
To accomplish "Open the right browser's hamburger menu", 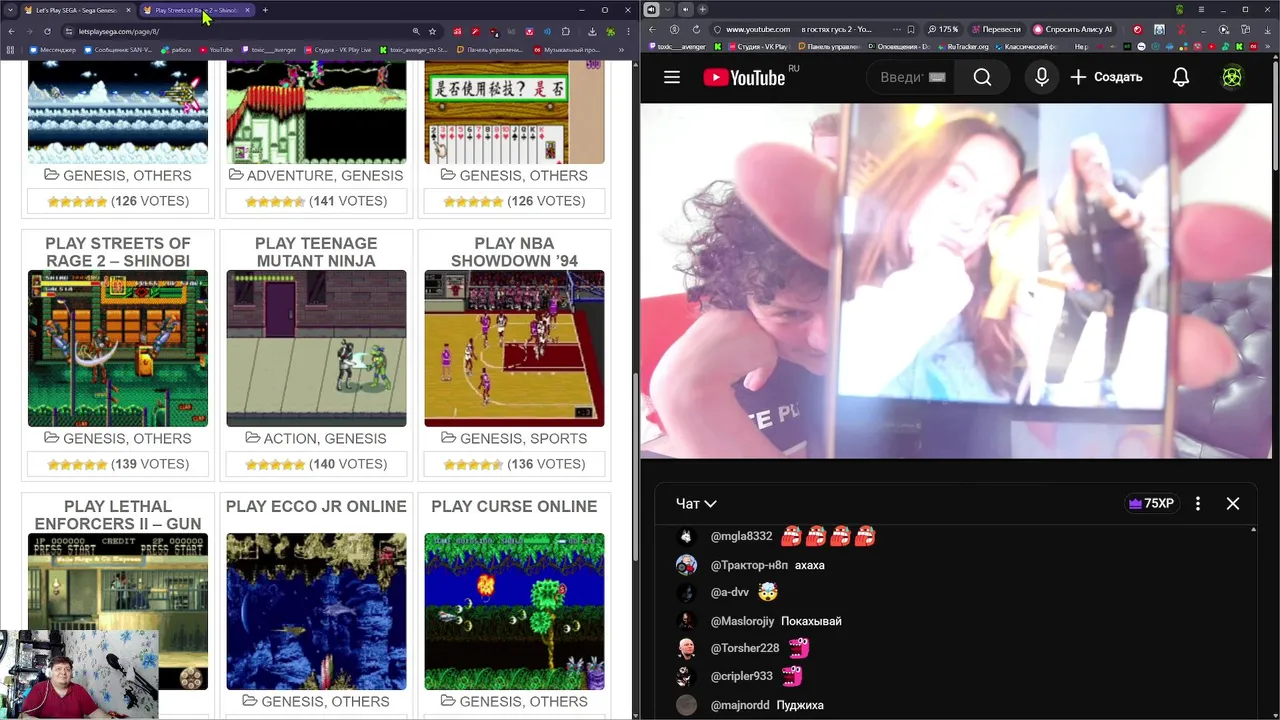I will pyautogui.click(x=1201, y=9).
